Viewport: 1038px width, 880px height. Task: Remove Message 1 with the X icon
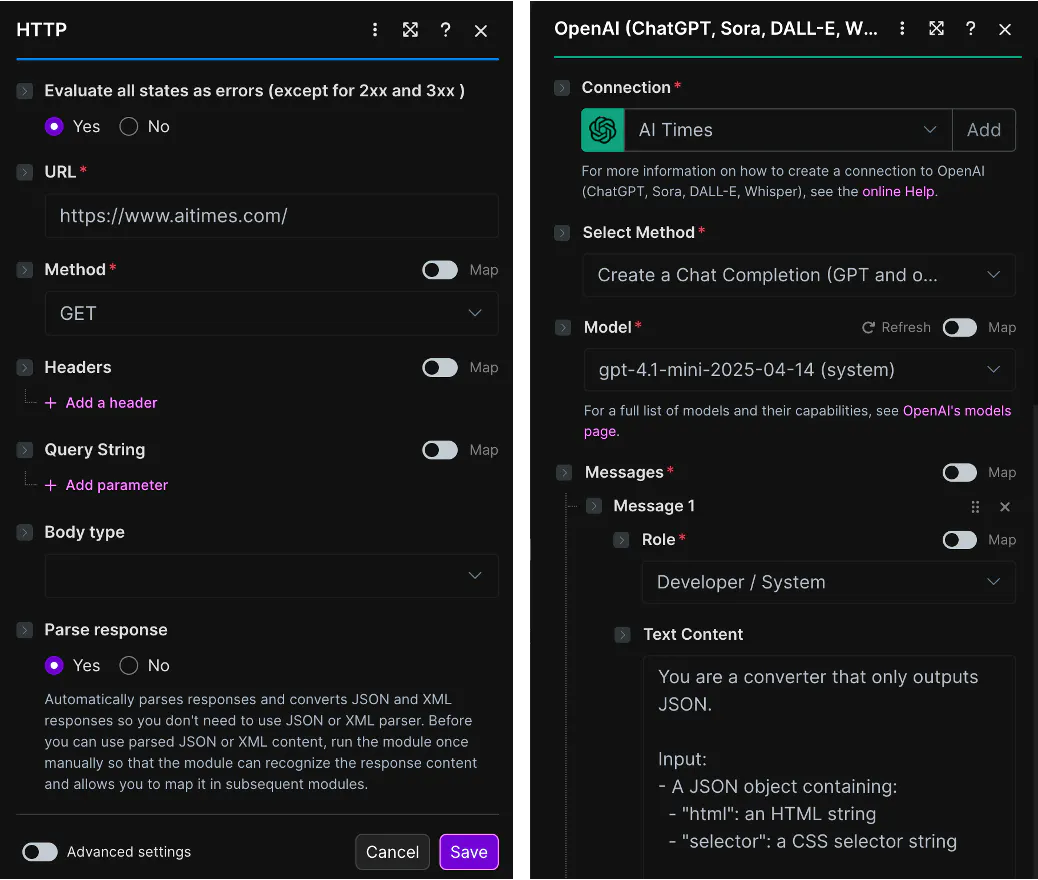pyautogui.click(x=1005, y=507)
